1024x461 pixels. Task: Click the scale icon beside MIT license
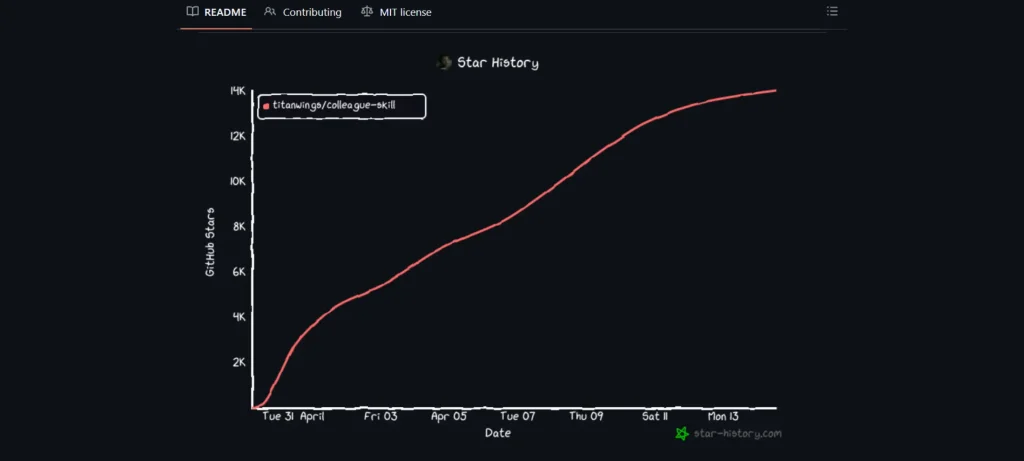(366, 12)
